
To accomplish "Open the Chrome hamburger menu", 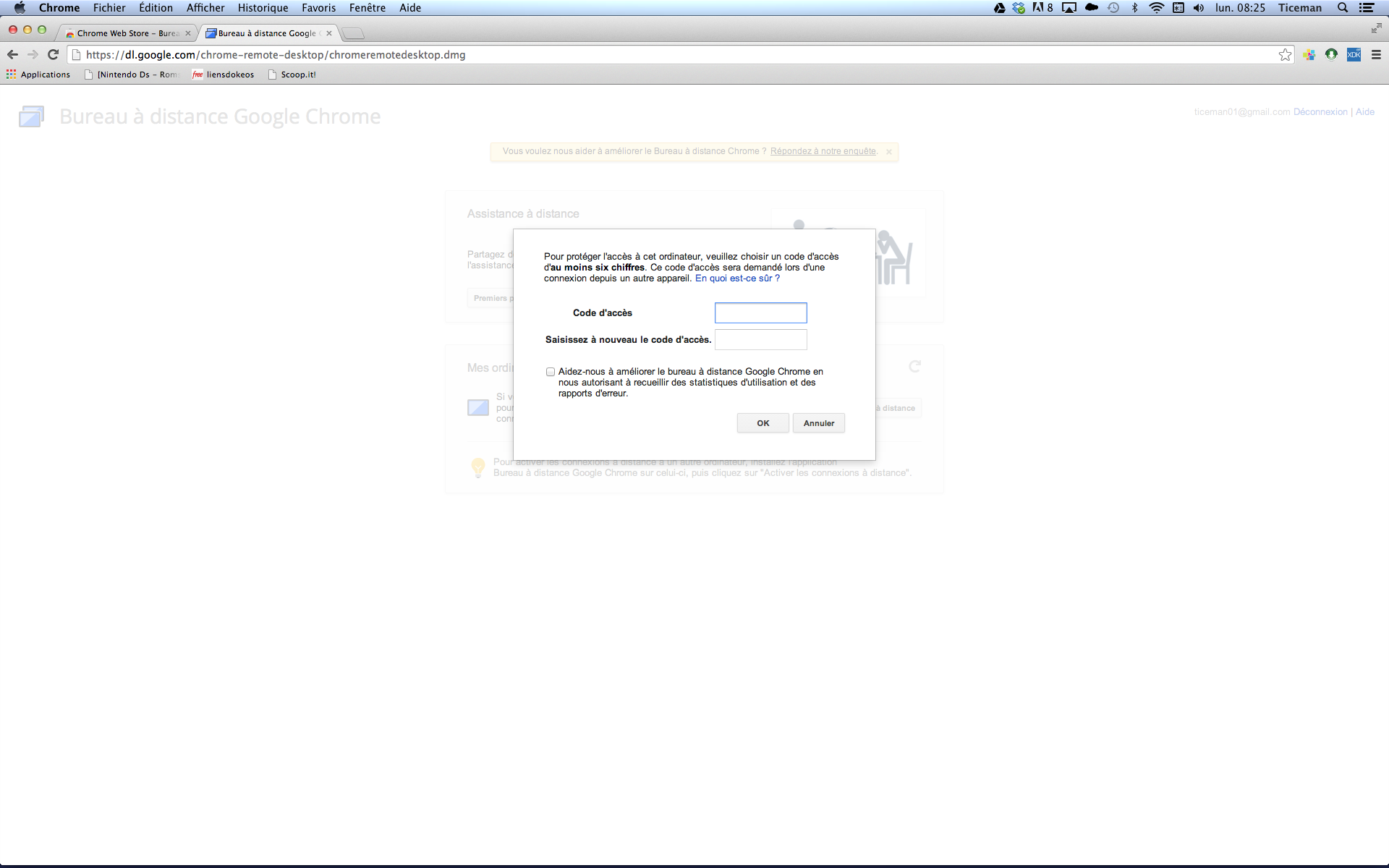I will coord(1376,55).
